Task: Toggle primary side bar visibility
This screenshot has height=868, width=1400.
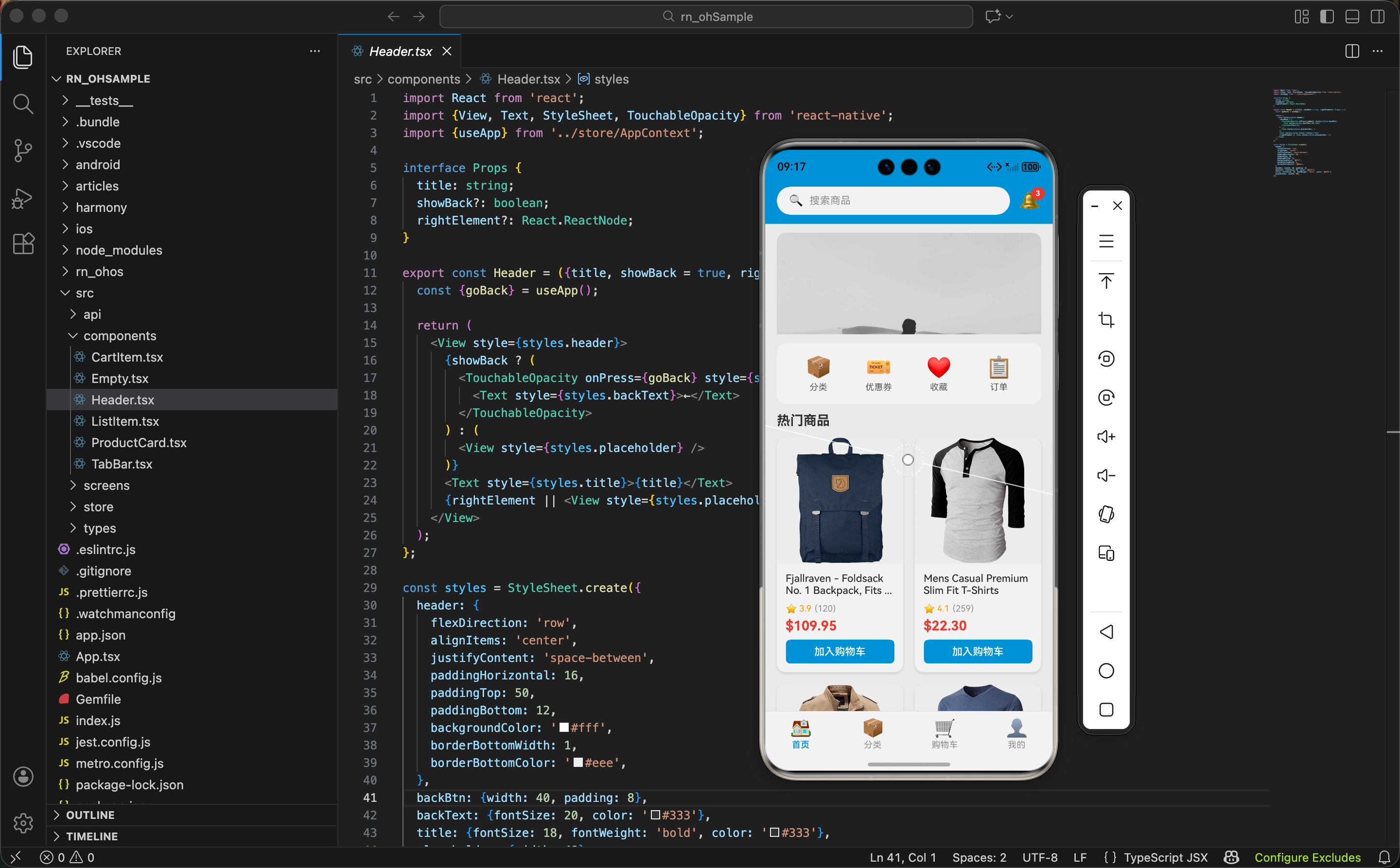Action: (1327, 17)
